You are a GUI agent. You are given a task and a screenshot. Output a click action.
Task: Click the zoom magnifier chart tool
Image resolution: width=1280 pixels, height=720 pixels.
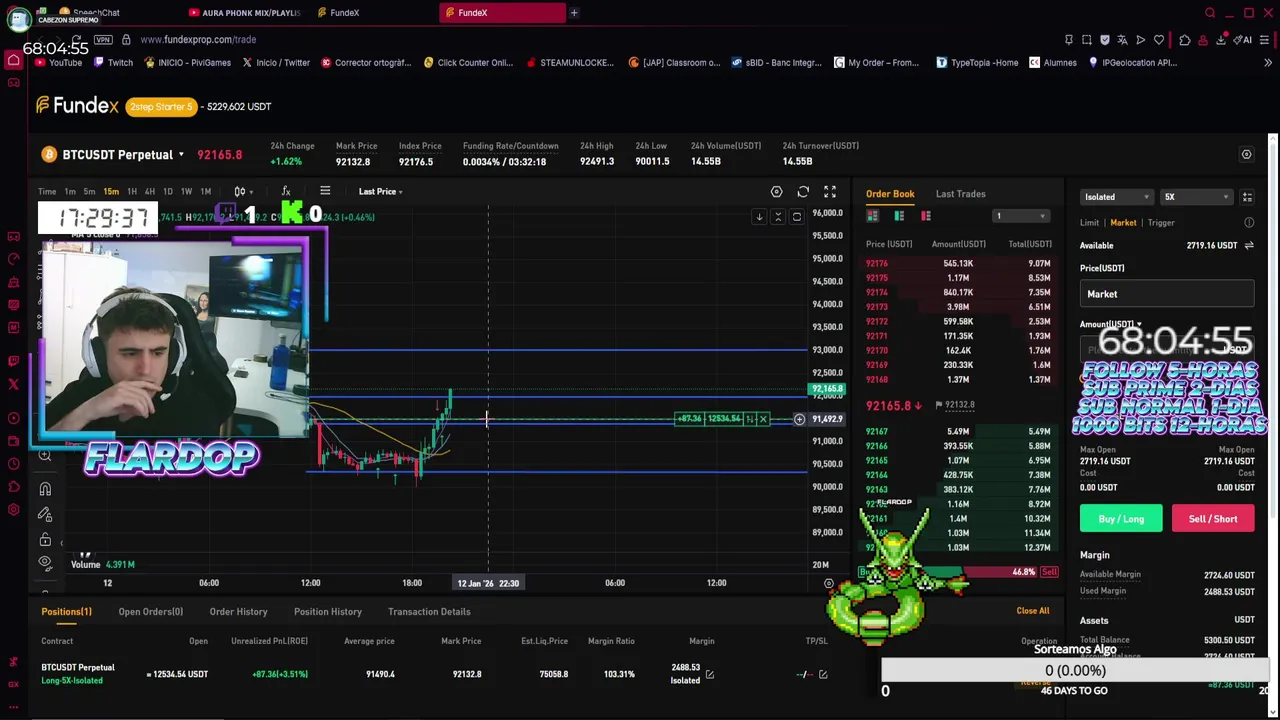pos(45,456)
